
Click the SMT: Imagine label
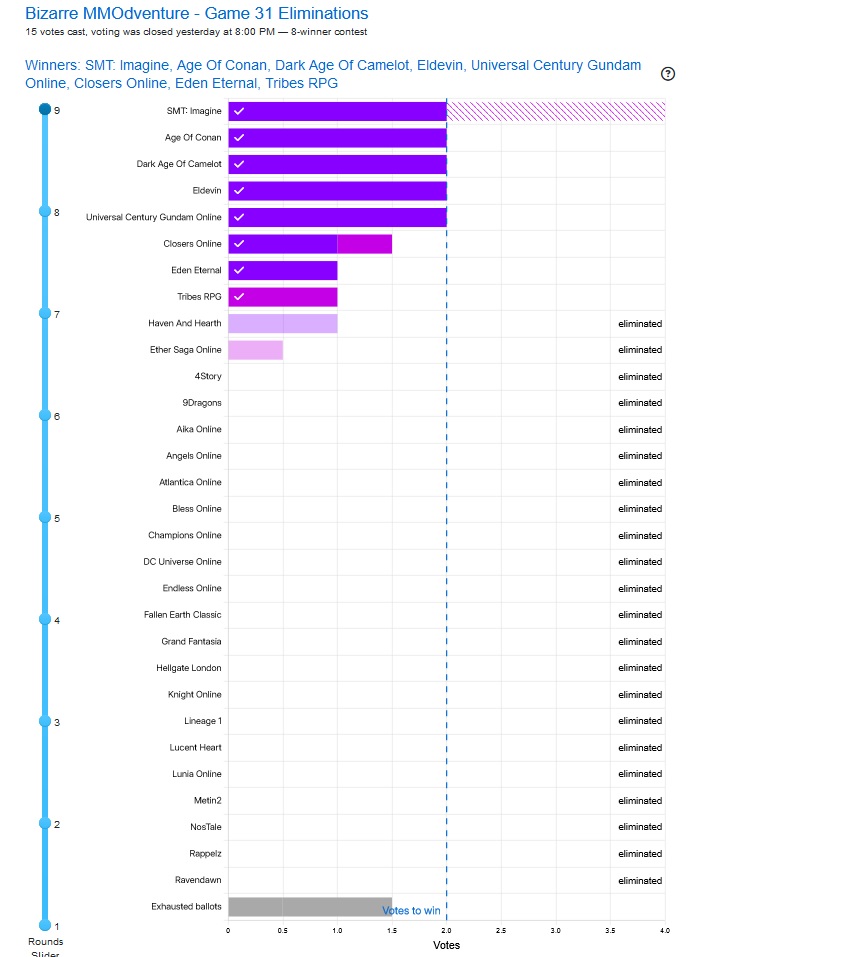point(194,111)
